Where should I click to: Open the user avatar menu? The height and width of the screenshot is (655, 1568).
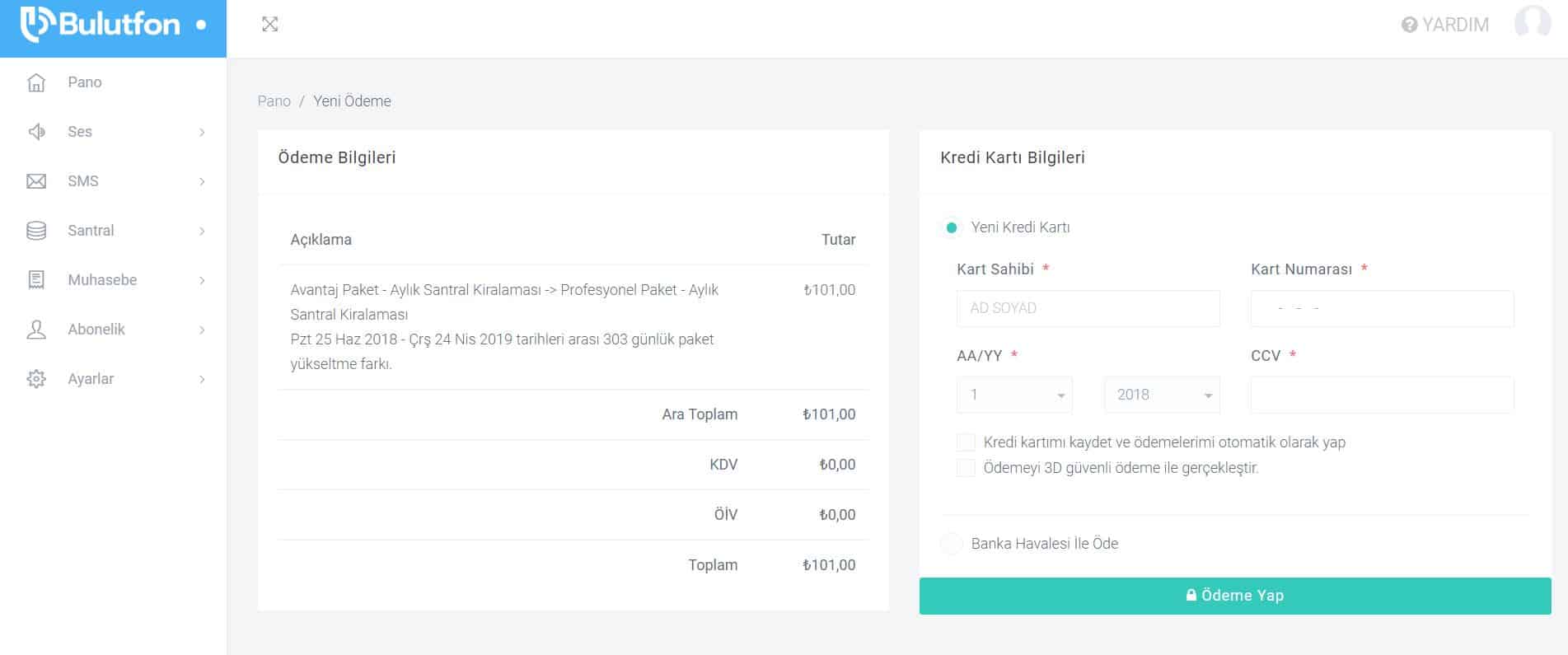click(1533, 23)
